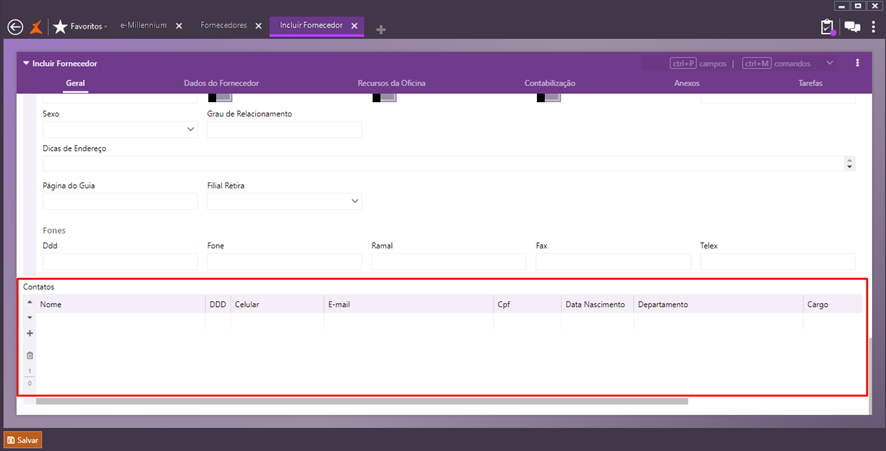886x451 pixels.
Task: Click the Página do Guia field
Action: click(120, 201)
